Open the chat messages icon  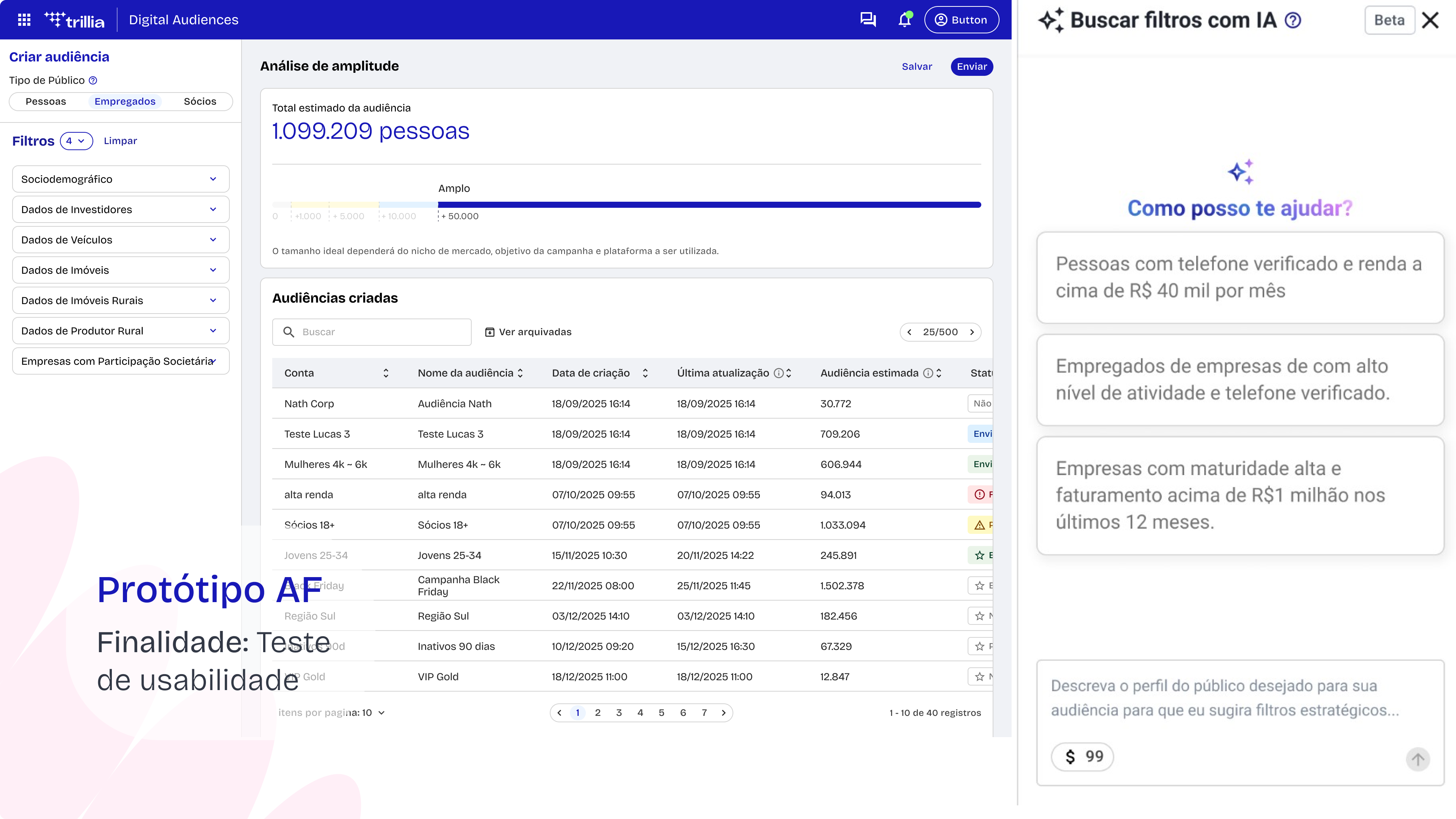tap(868, 20)
